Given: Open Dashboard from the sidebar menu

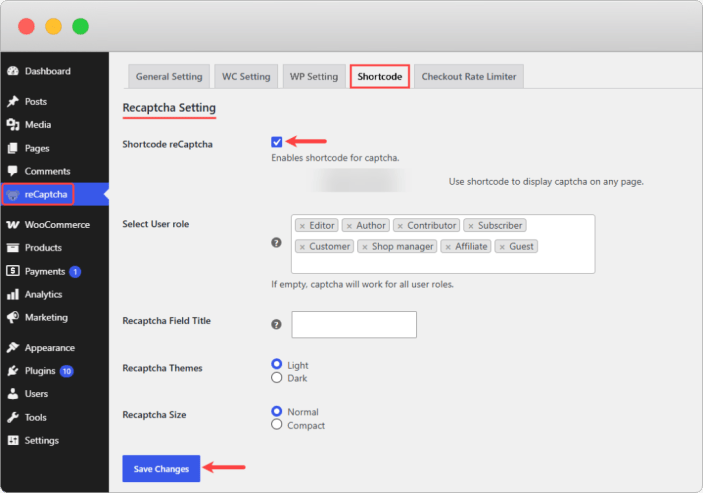Looking at the screenshot, I should [48, 71].
